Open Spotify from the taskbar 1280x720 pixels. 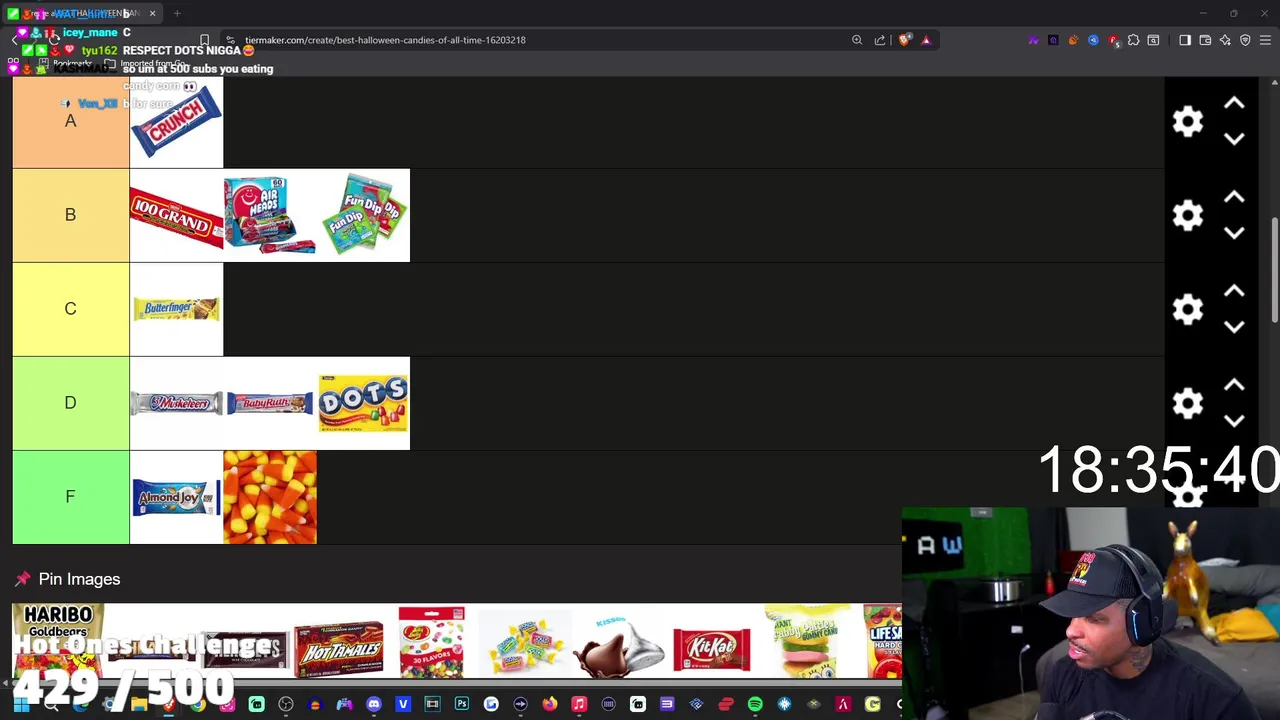[x=755, y=704]
